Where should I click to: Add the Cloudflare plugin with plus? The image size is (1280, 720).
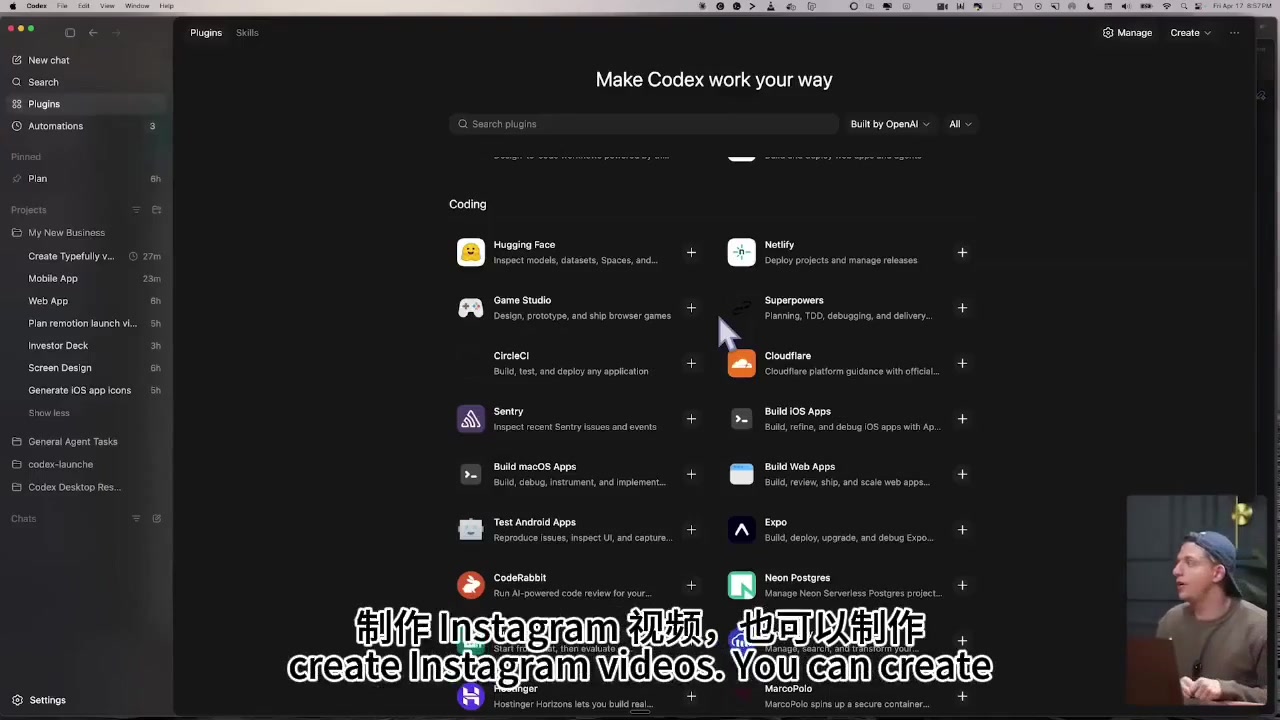coord(962,363)
